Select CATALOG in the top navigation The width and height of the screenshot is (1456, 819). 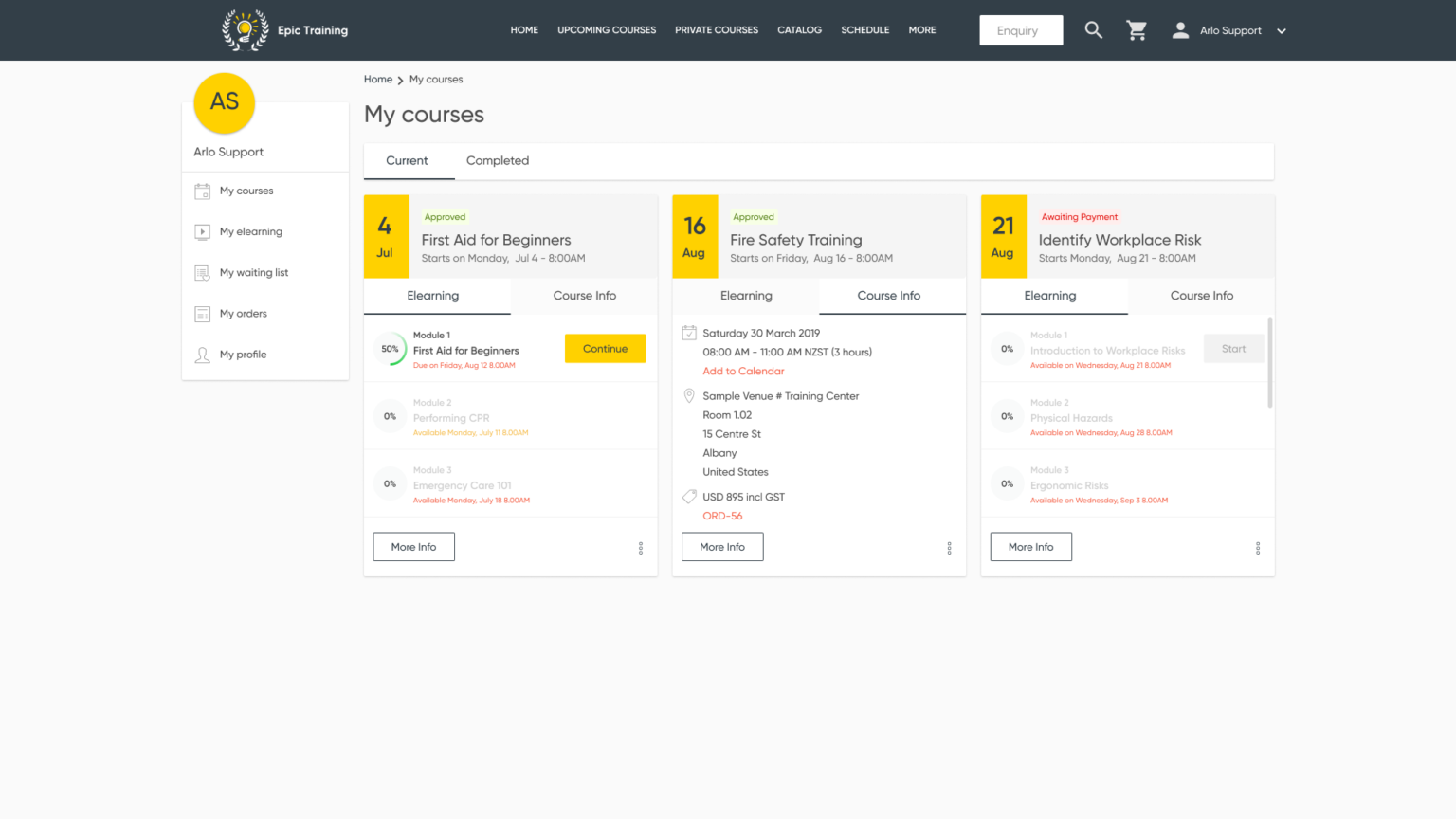pyautogui.click(x=799, y=29)
